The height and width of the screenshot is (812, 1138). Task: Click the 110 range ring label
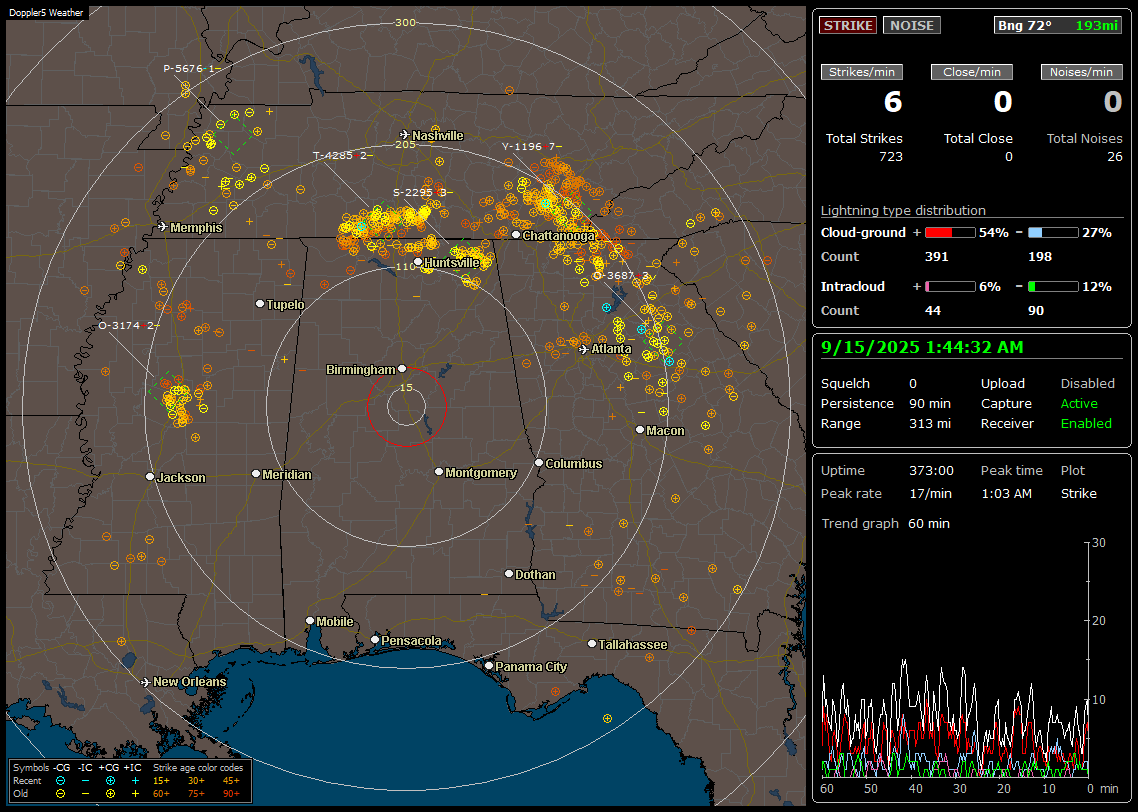[x=405, y=266]
